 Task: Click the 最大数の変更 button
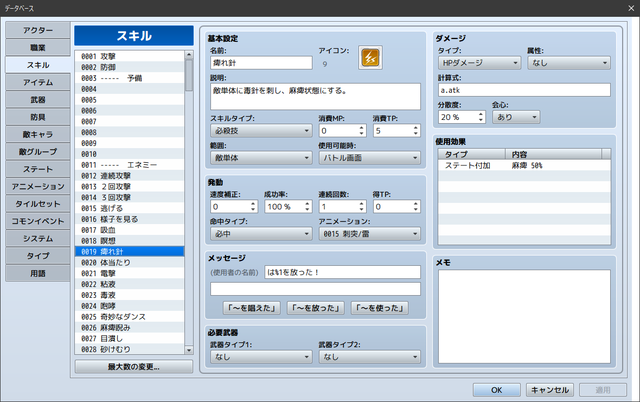coord(134,367)
